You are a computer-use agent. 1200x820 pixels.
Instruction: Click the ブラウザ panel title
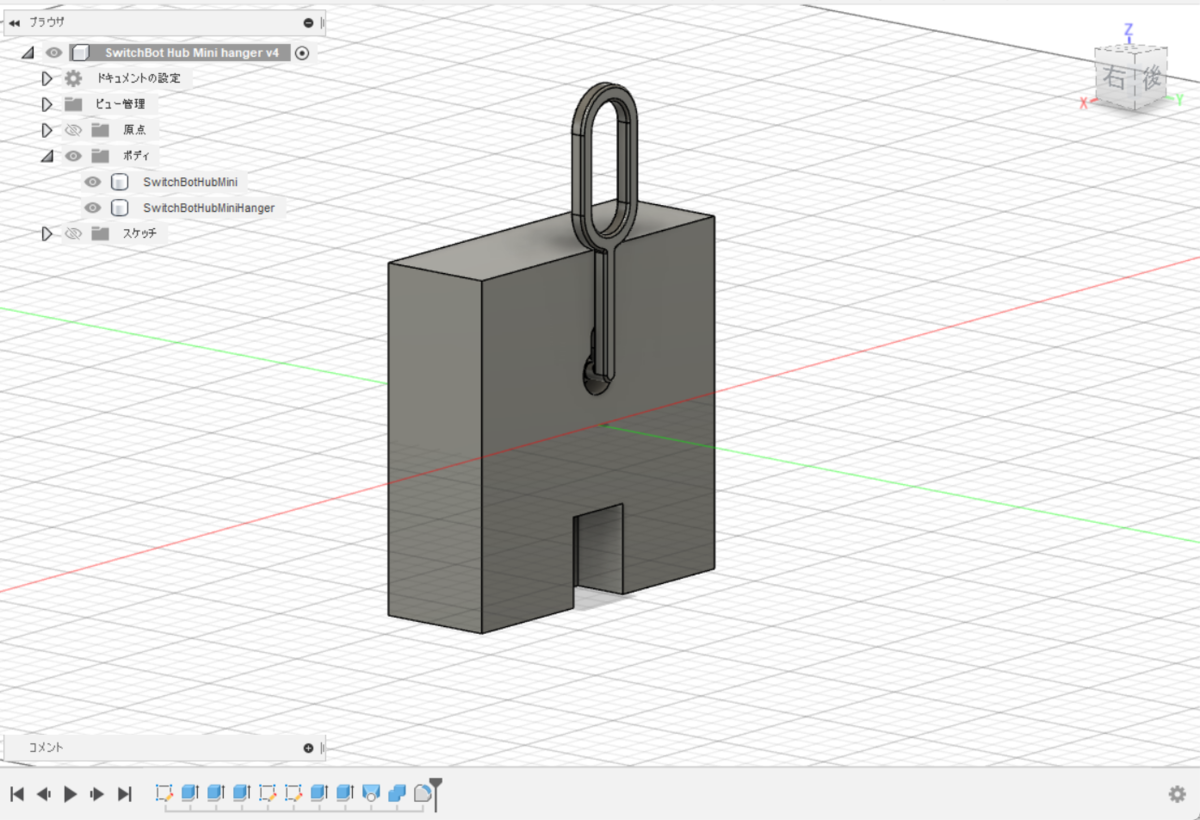tap(49, 22)
